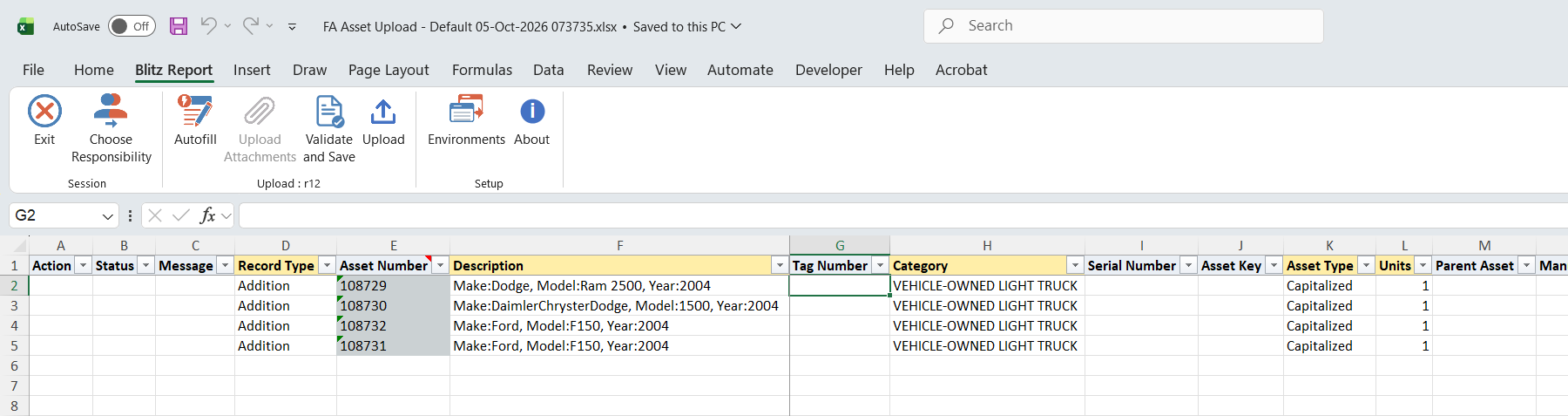Screen dimensions: 1568x416
Task: Switch to the Home tab
Action: pyautogui.click(x=94, y=70)
